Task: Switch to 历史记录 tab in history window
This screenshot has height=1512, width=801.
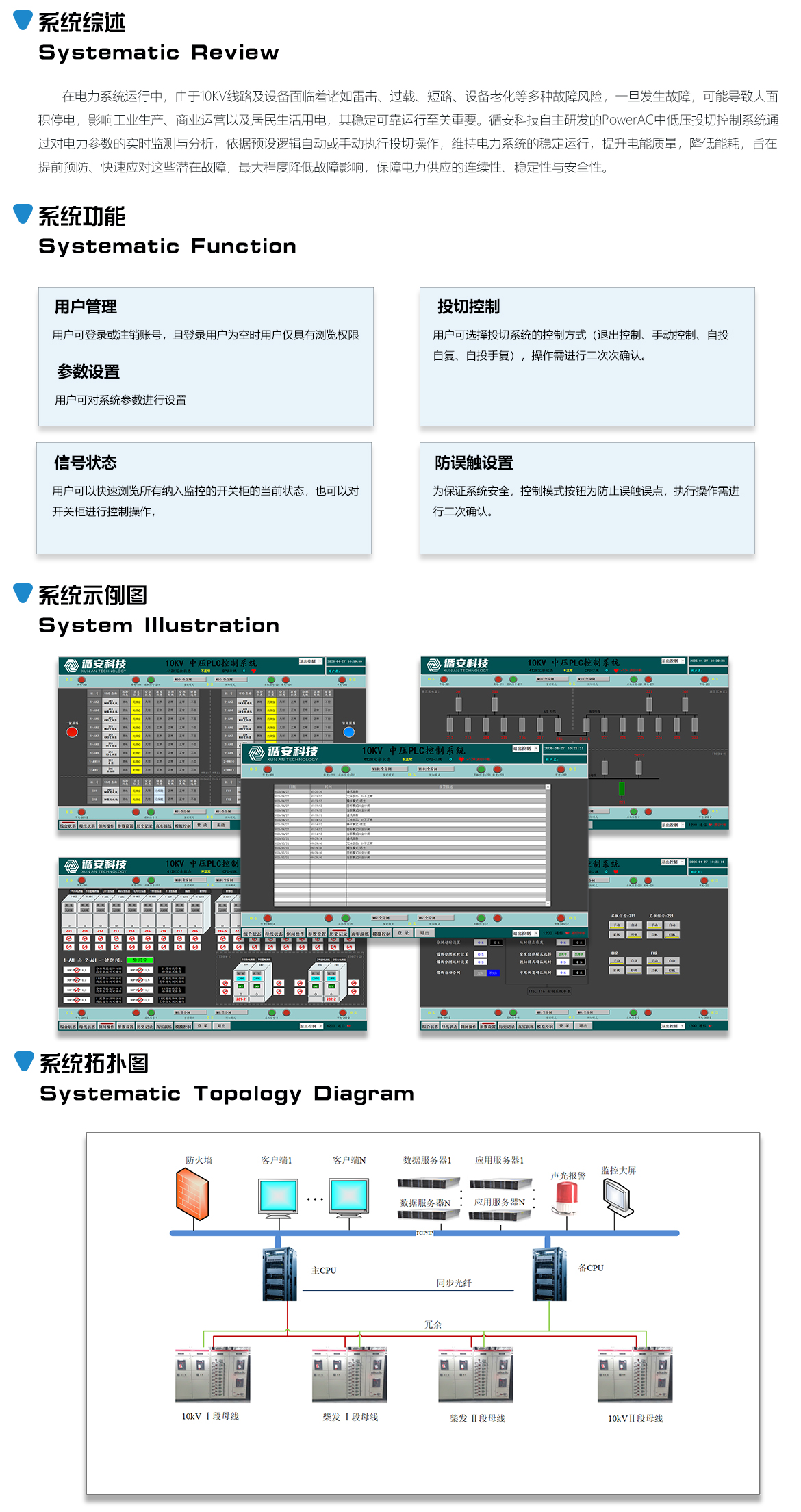Action: pos(338,934)
